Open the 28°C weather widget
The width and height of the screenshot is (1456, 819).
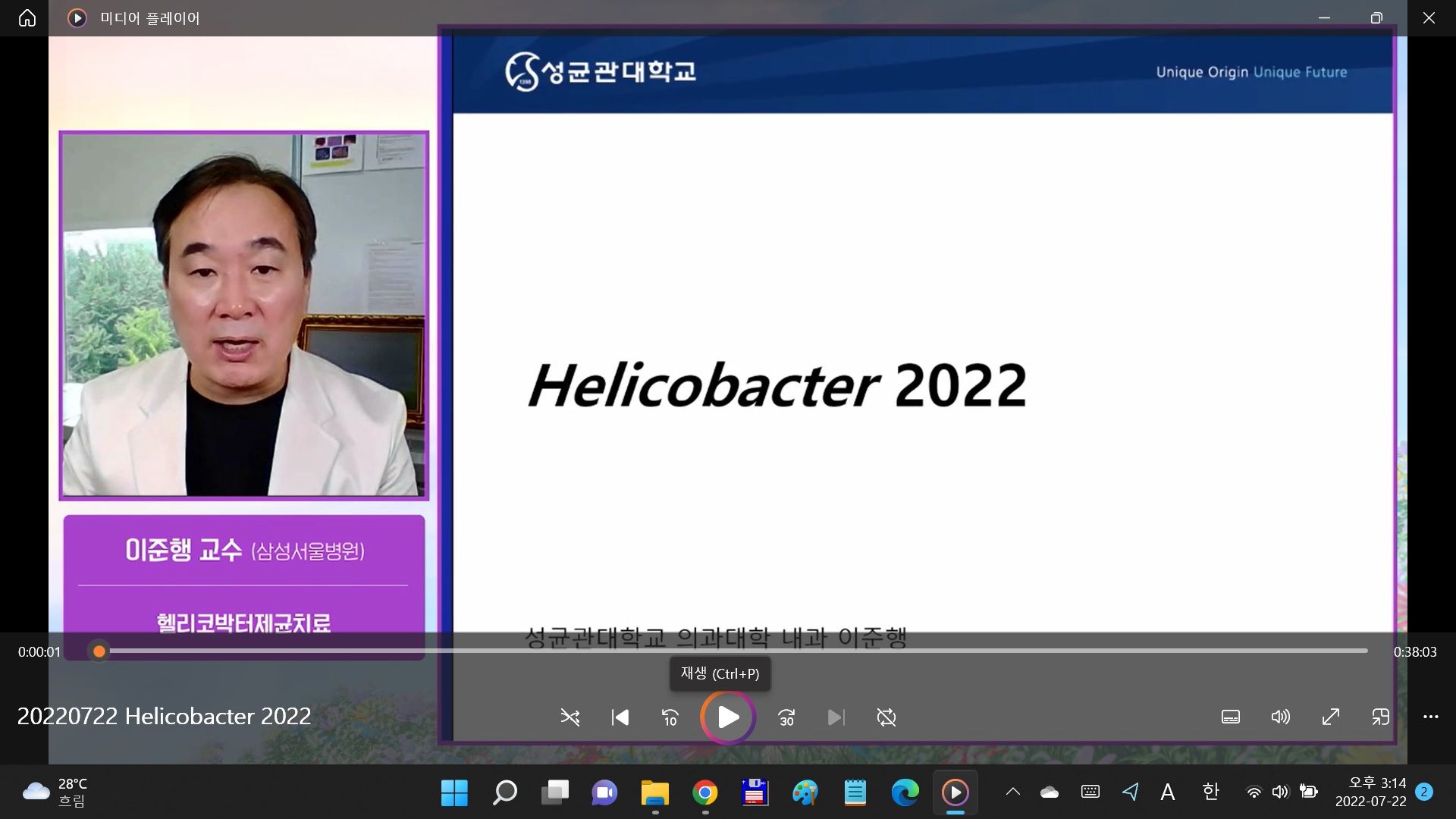coord(55,792)
